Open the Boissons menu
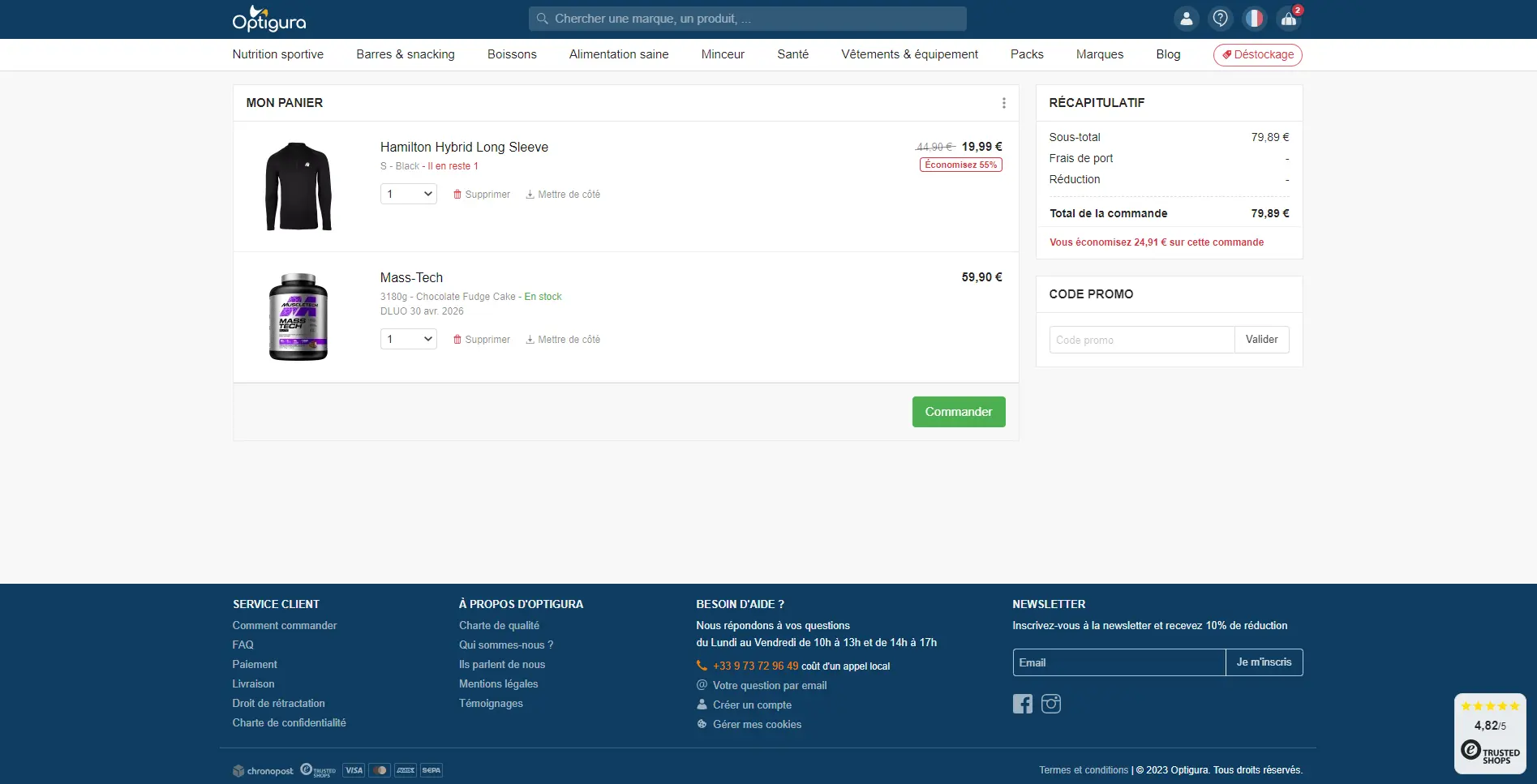Image resolution: width=1537 pixels, height=784 pixels. [512, 54]
